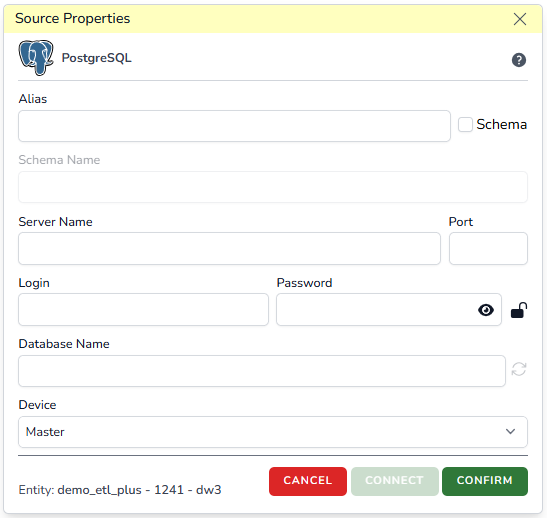The height and width of the screenshot is (518, 547).
Task: Click the unlocked padlock icon
Action: coord(519,310)
